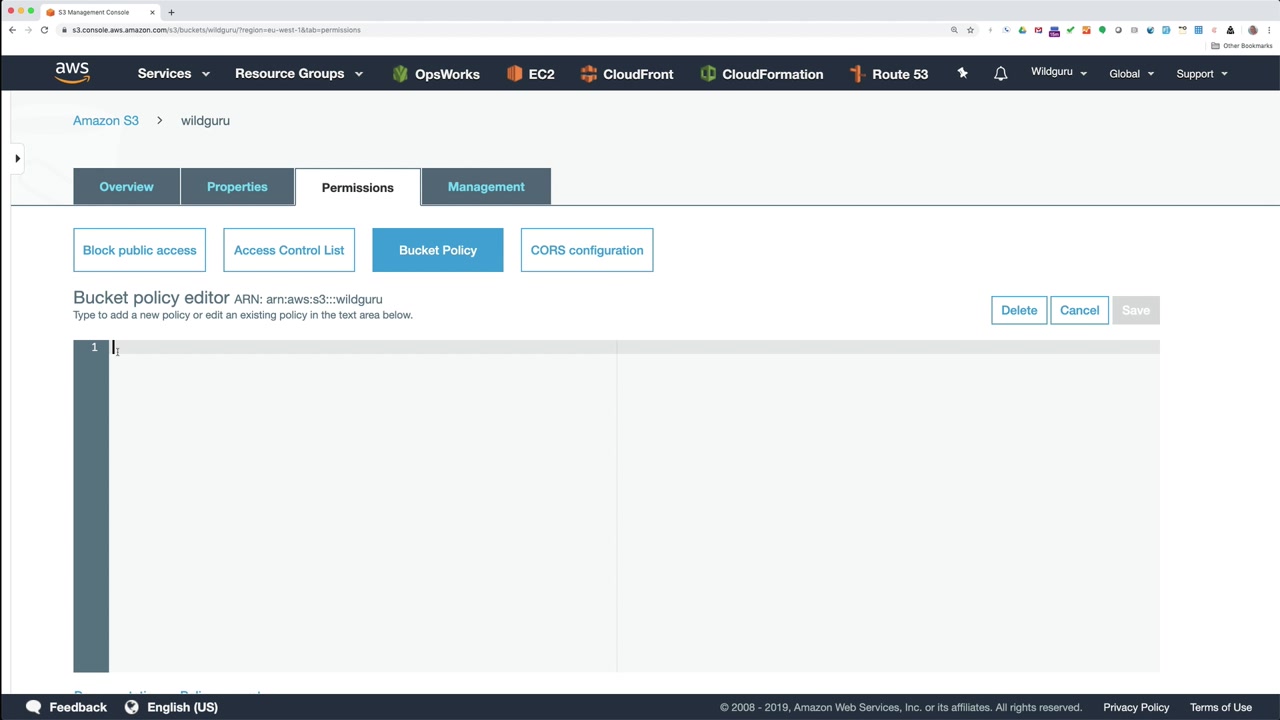Click the wildguru bucket breadcrumb text
The width and height of the screenshot is (1280, 720).
point(205,120)
